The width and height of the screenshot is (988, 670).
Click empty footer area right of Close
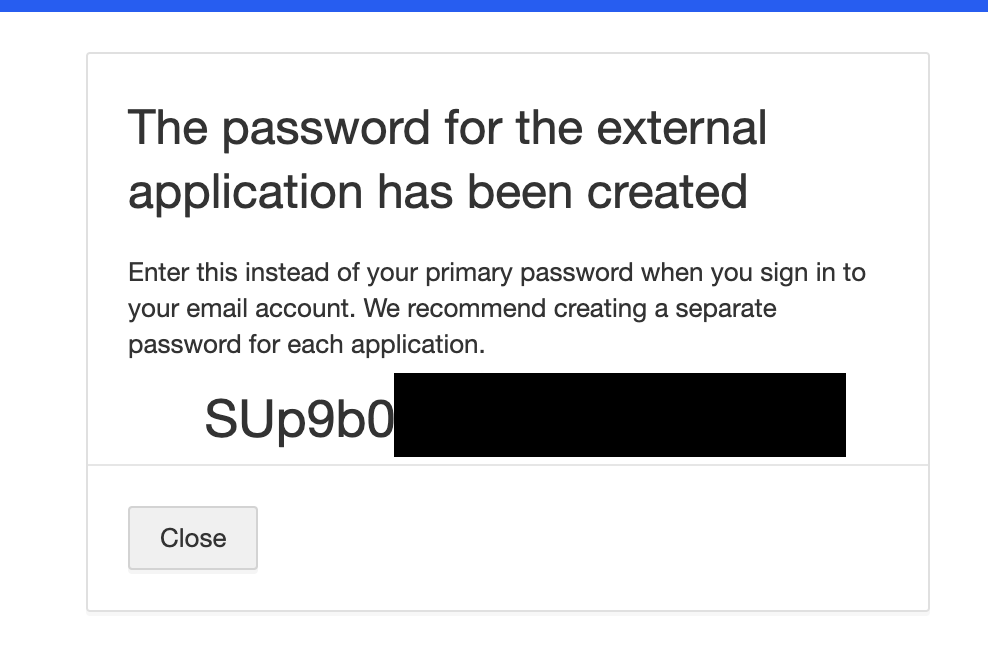point(592,538)
